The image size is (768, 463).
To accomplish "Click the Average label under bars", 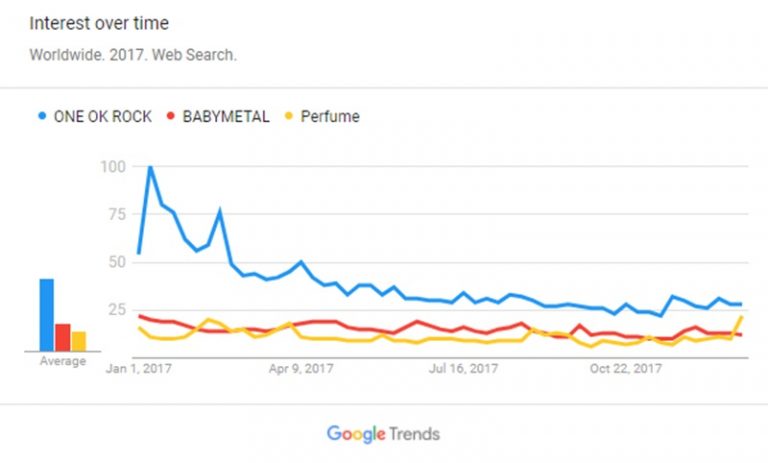I will pyautogui.click(x=63, y=361).
